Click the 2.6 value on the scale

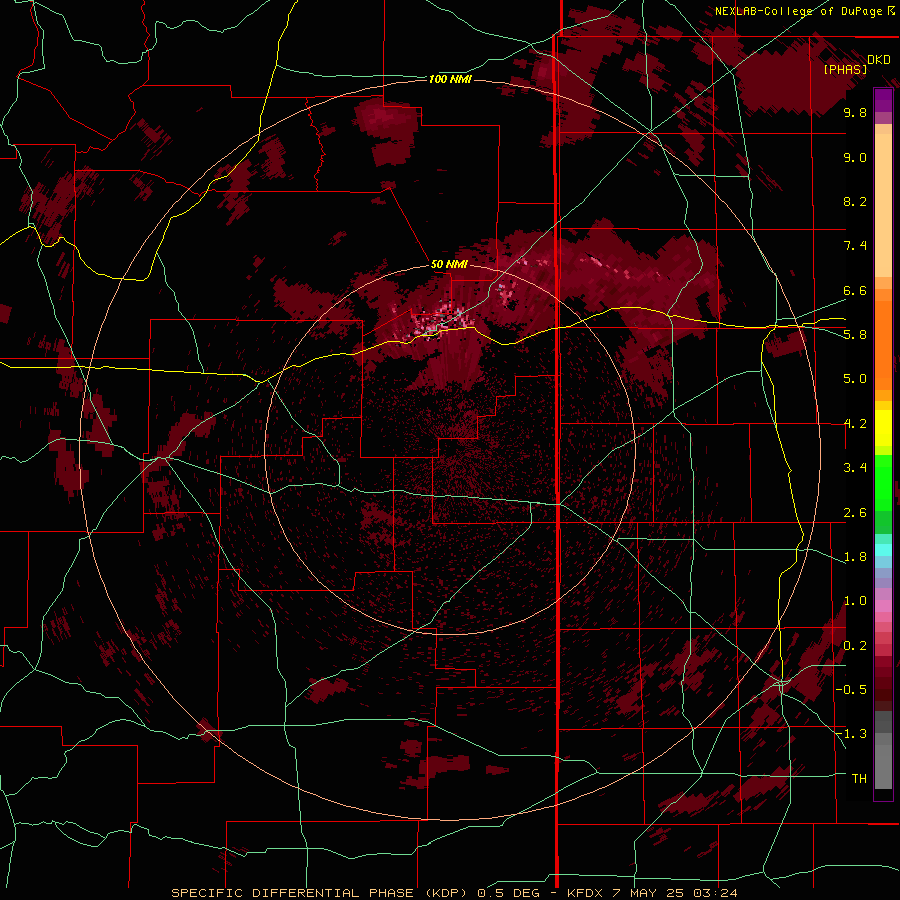pyautogui.click(x=855, y=513)
